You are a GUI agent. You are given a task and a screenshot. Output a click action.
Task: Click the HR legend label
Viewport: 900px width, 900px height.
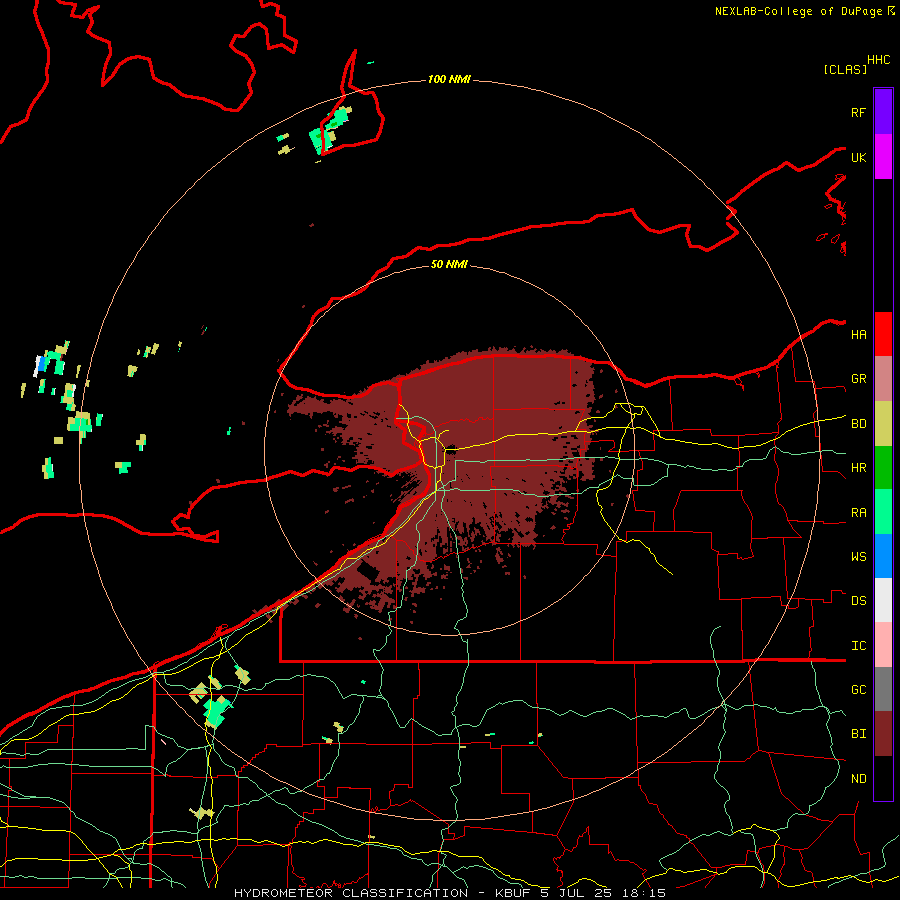tap(858, 468)
